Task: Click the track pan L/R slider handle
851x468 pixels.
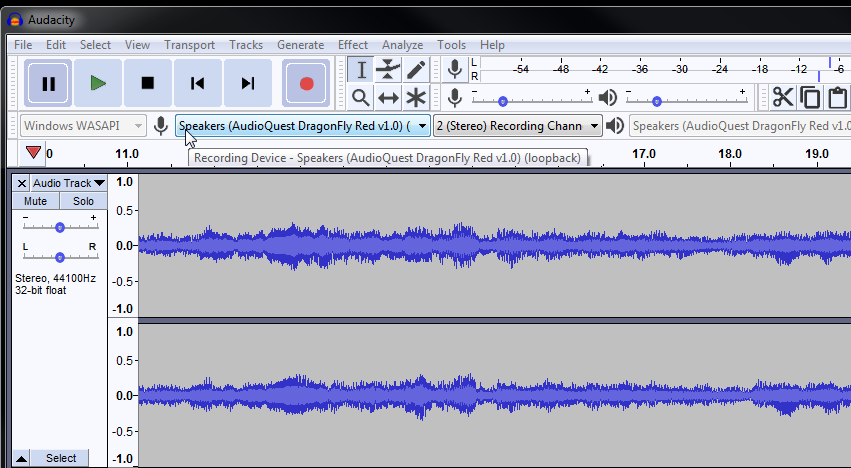Action: [60, 257]
